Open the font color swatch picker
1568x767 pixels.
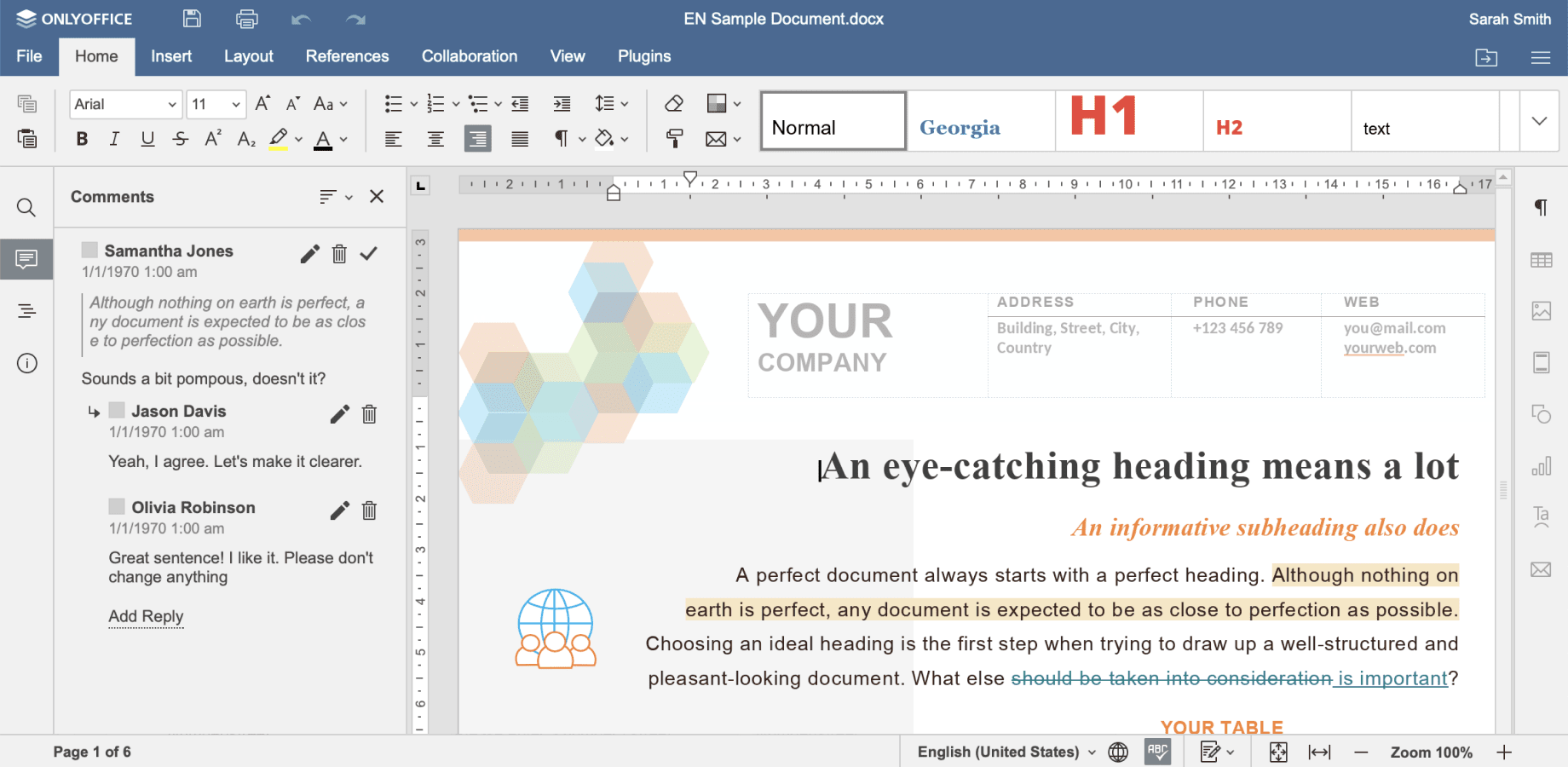click(343, 138)
